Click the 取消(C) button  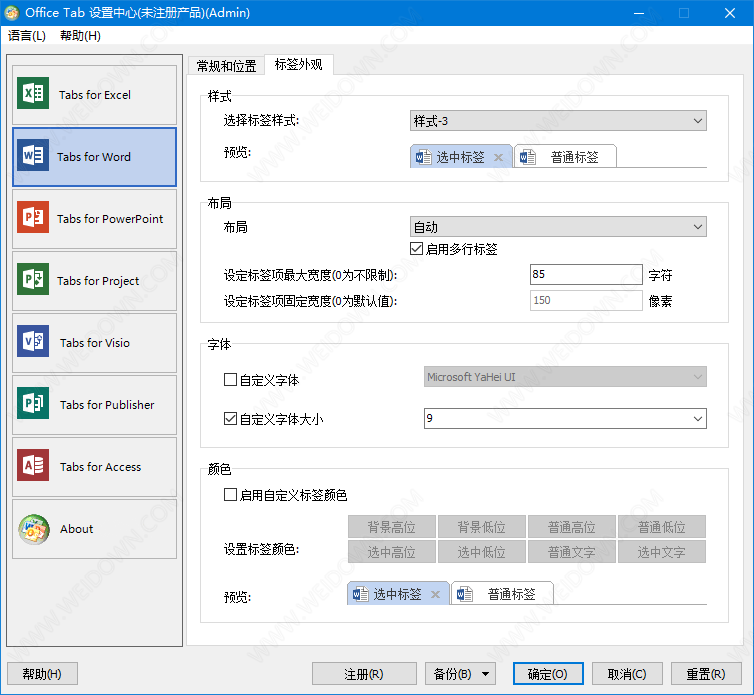point(627,674)
